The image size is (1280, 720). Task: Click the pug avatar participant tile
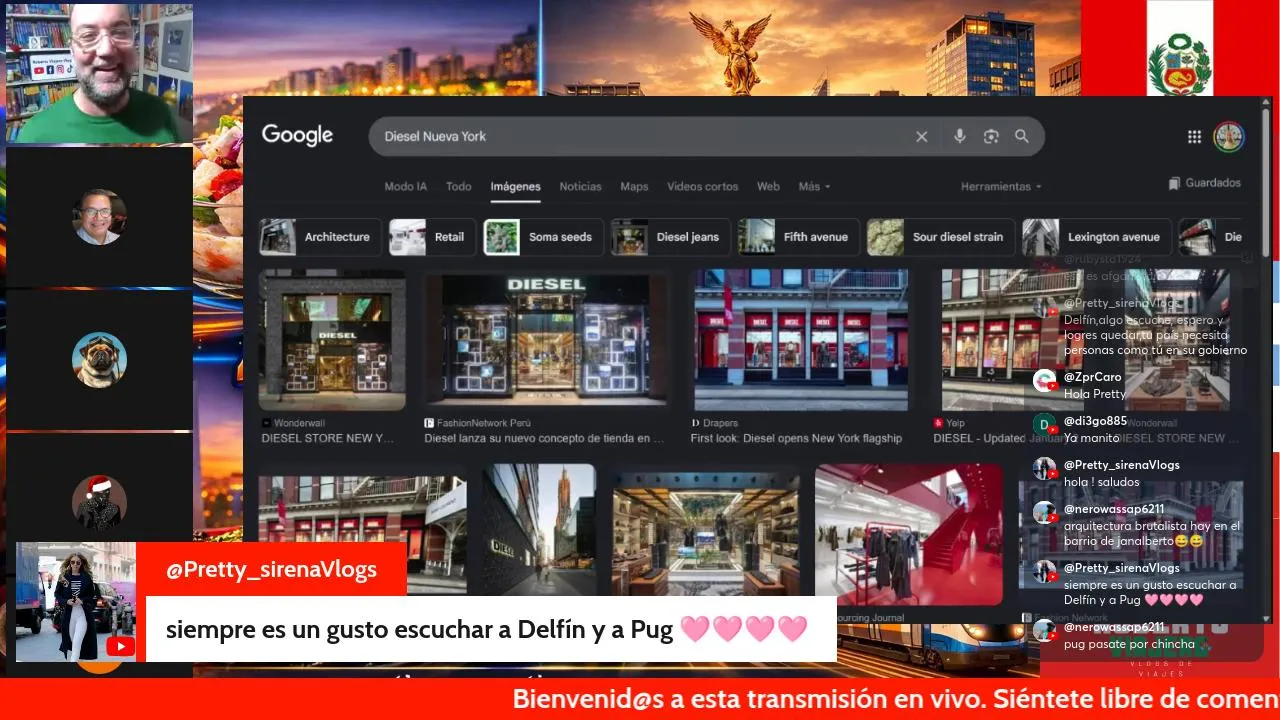pos(99,360)
